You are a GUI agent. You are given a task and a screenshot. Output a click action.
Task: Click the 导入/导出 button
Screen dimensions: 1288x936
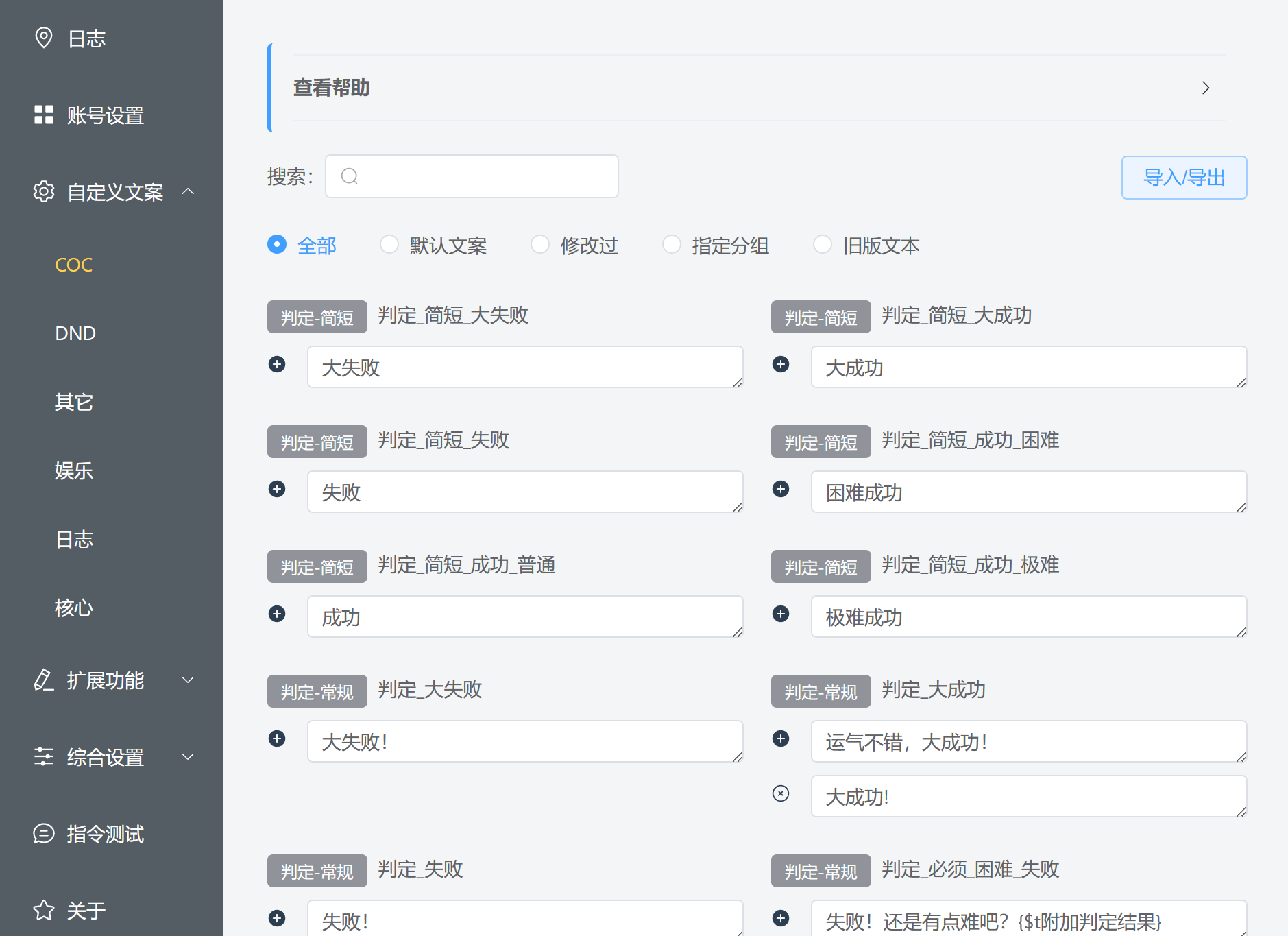click(x=1184, y=177)
